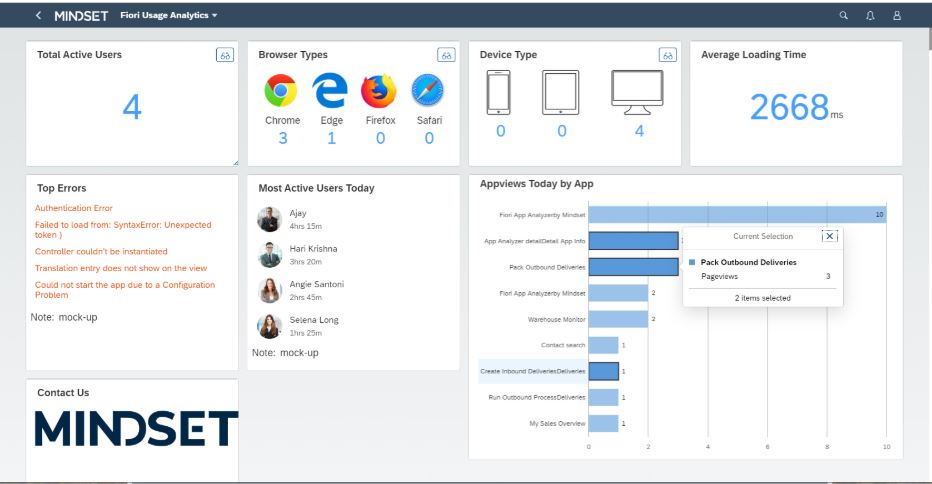The image size is (932, 484).
Task: Click the Total Active Users value 4
Action: tap(132, 107)
